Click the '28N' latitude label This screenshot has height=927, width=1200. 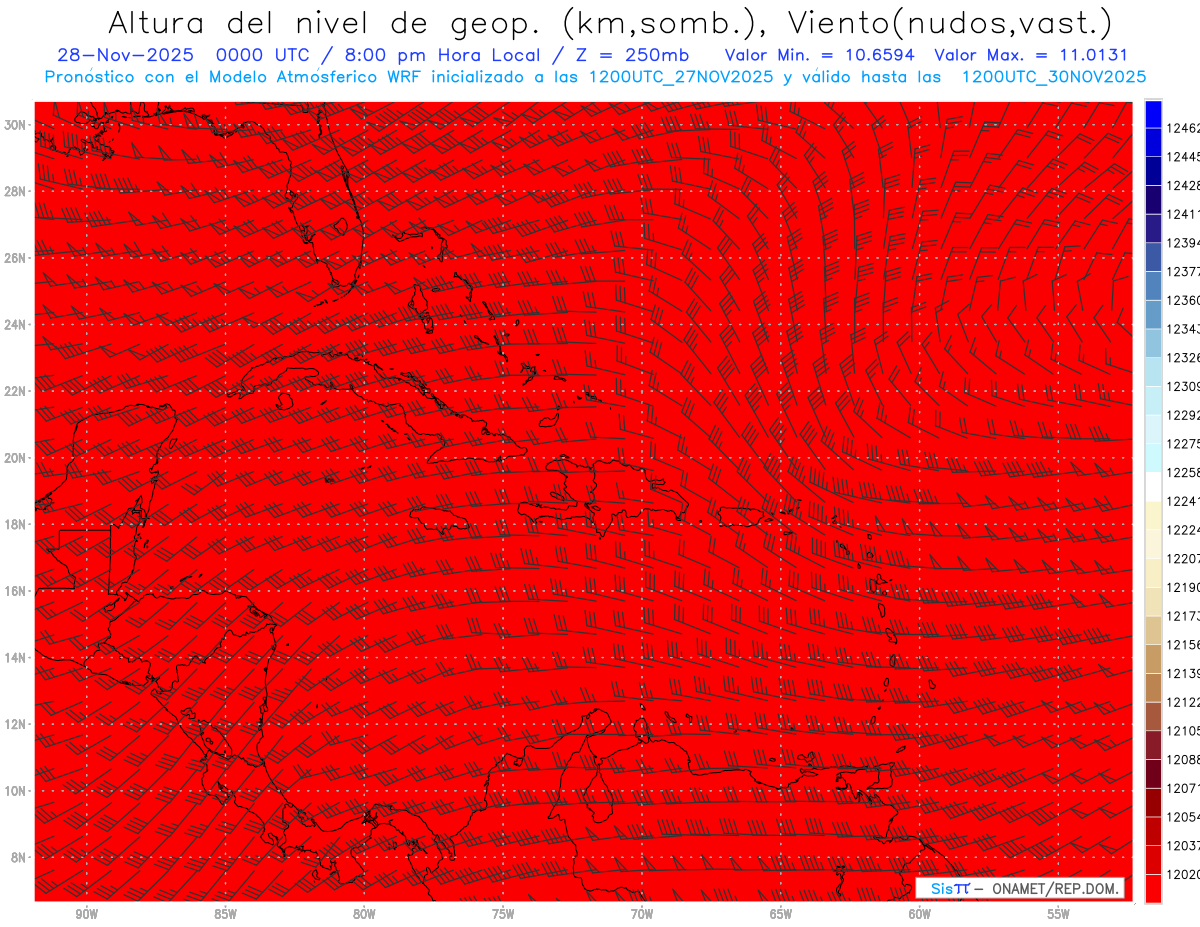[x=16, y=191]
